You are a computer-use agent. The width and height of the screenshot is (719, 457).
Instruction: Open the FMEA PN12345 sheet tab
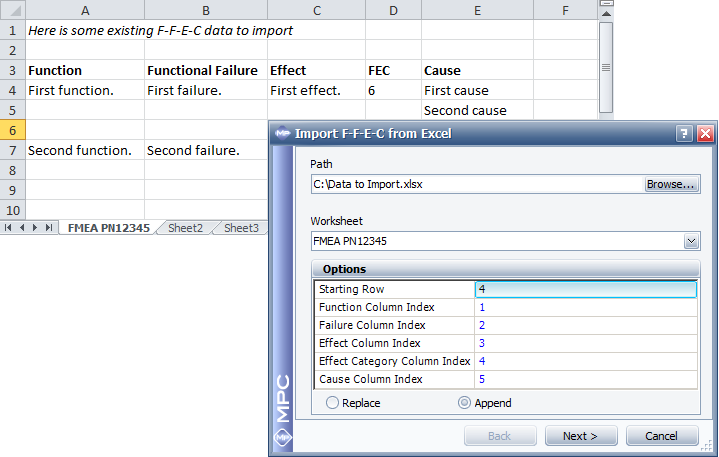click(x=108, y=228)
